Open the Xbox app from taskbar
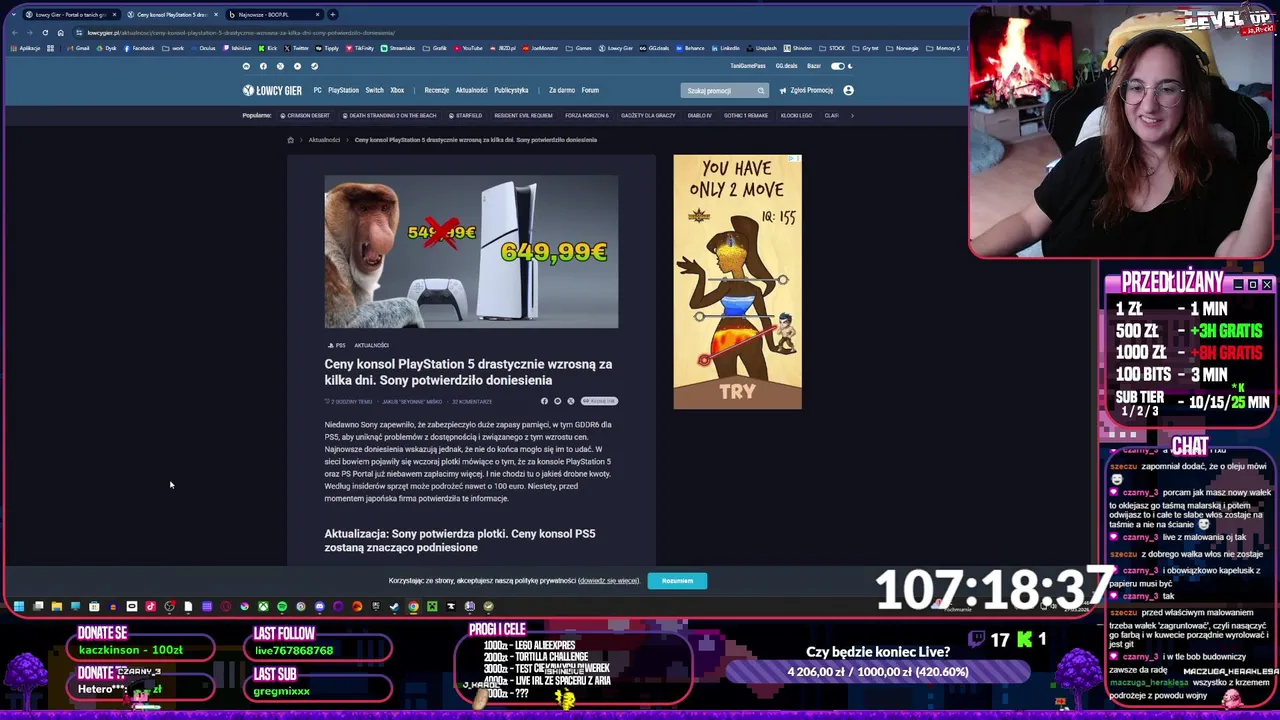 [263, 606]
